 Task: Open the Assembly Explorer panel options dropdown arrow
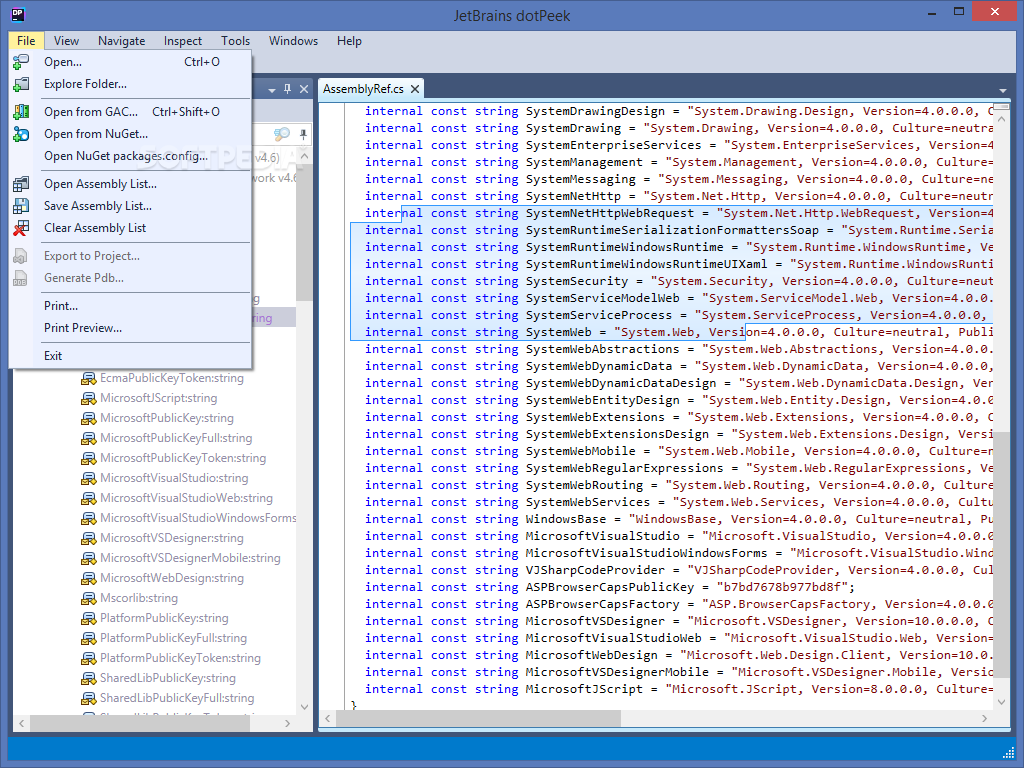(x=272, y=89)
